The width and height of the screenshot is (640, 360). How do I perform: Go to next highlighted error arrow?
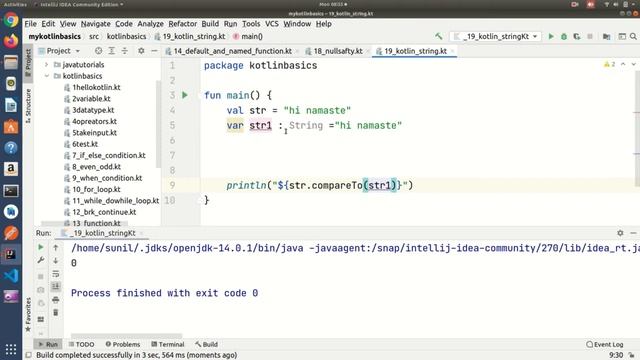(x=633, y=64)
